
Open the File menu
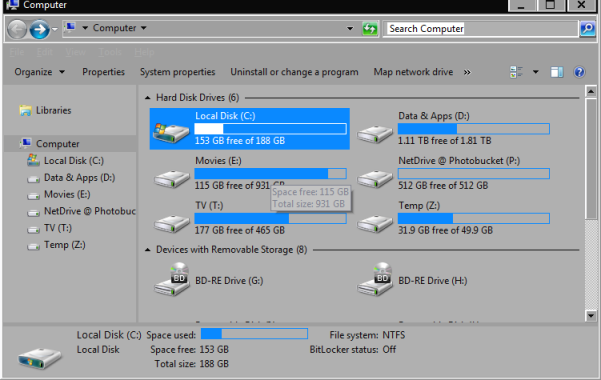16,52
